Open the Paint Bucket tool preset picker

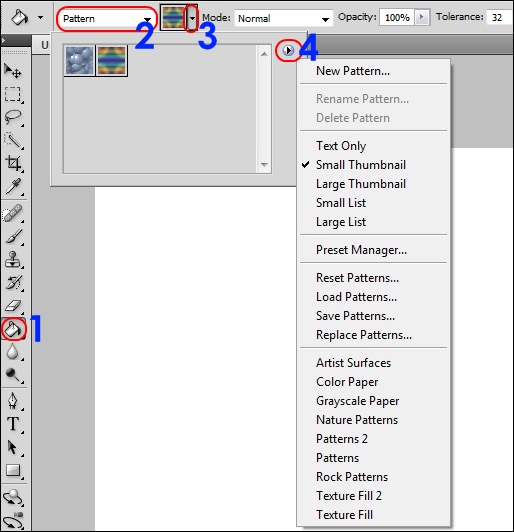pos(41,17)
